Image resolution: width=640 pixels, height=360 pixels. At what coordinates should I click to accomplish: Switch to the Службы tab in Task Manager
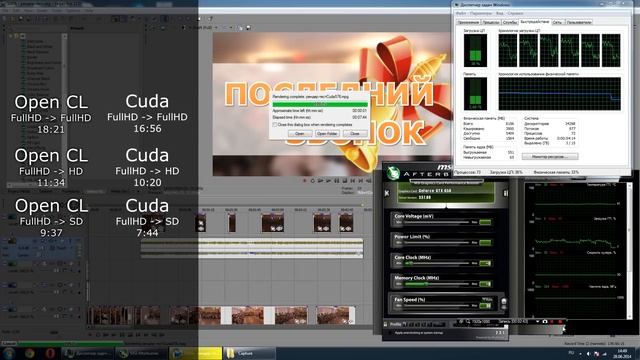pyautogui.click(x=510, y=22)
